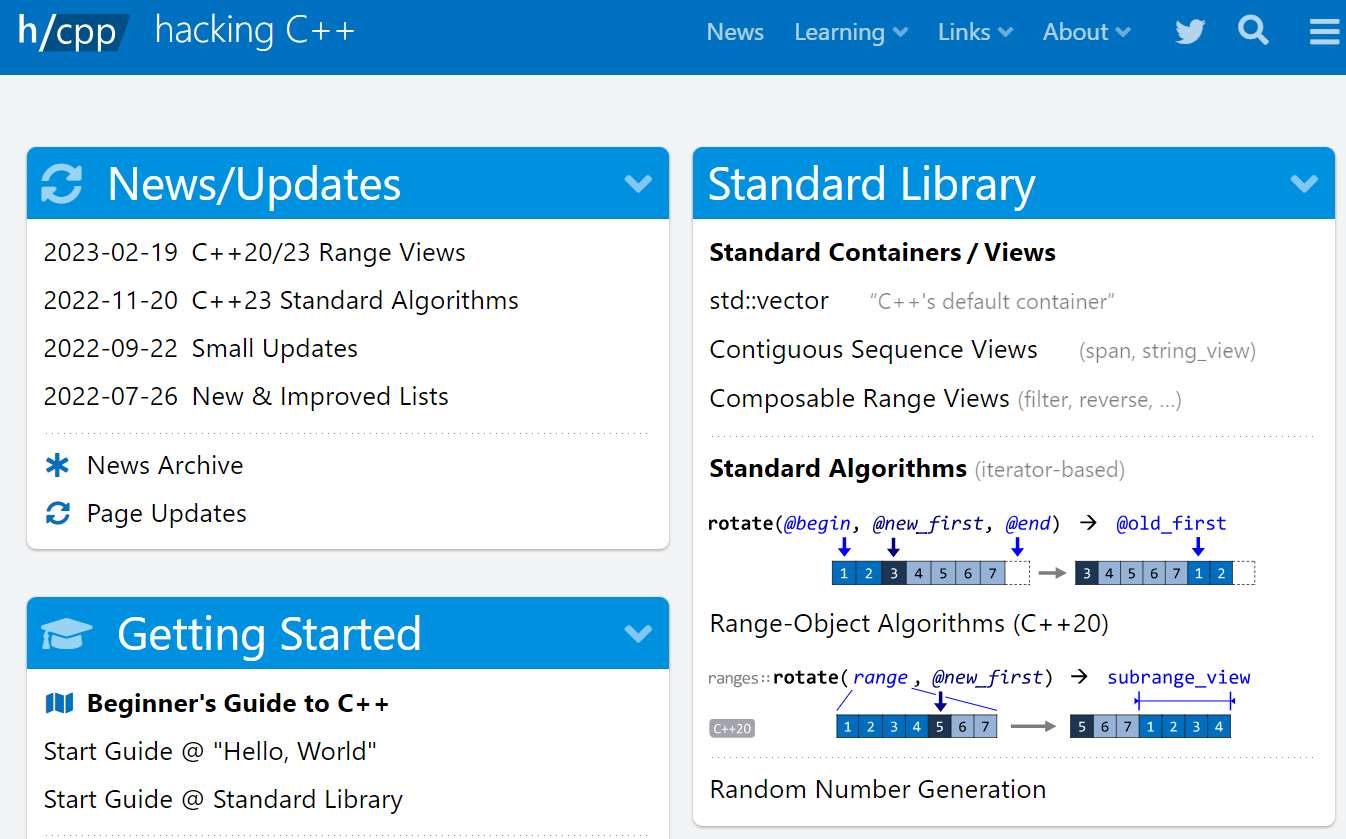1346x839 pixels.
Task: Open the Twitter bird icon link
Action: [1190, 32]
